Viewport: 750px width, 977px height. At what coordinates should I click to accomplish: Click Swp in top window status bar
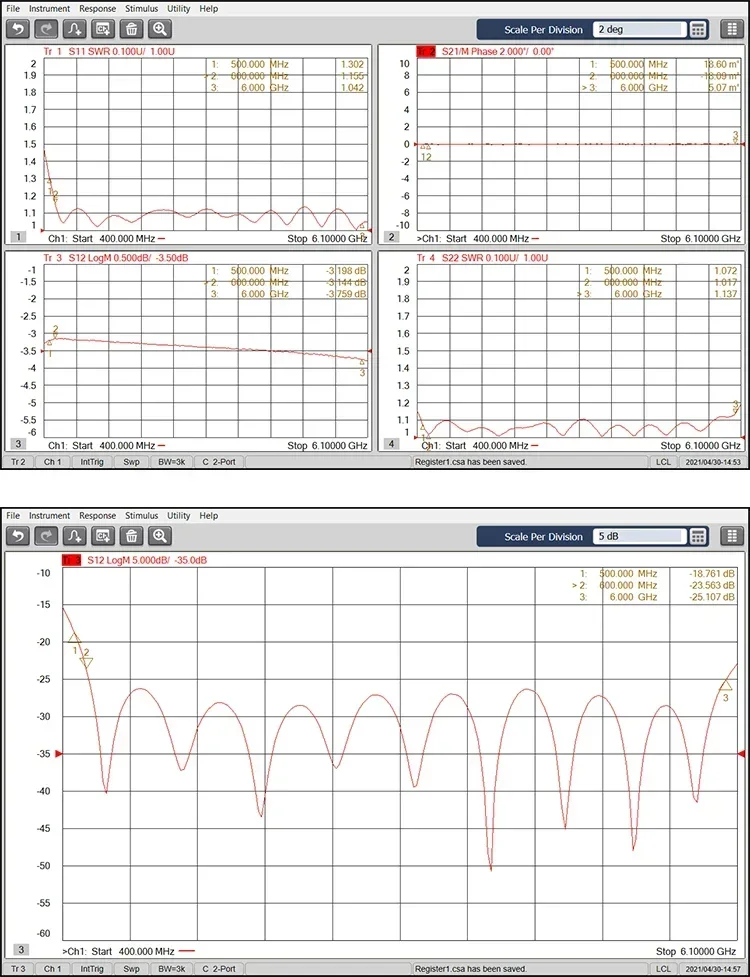(x=131, y=462)
